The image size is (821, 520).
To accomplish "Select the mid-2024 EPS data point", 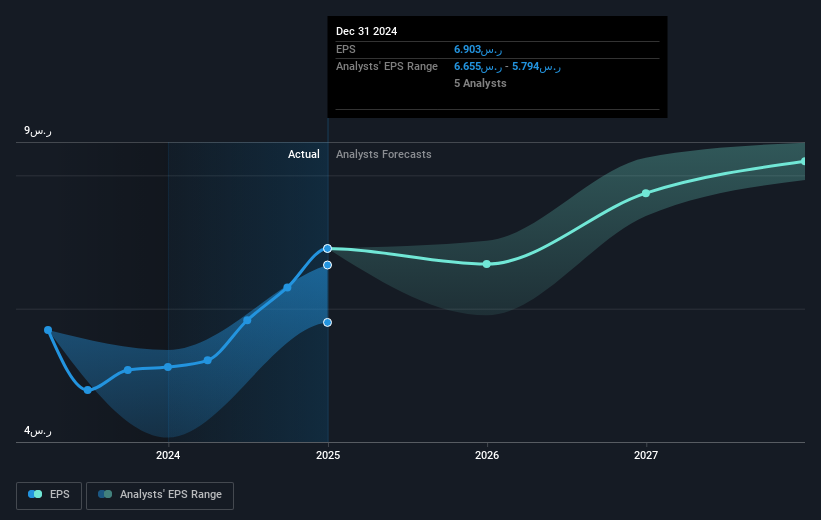I will point(248,320).
